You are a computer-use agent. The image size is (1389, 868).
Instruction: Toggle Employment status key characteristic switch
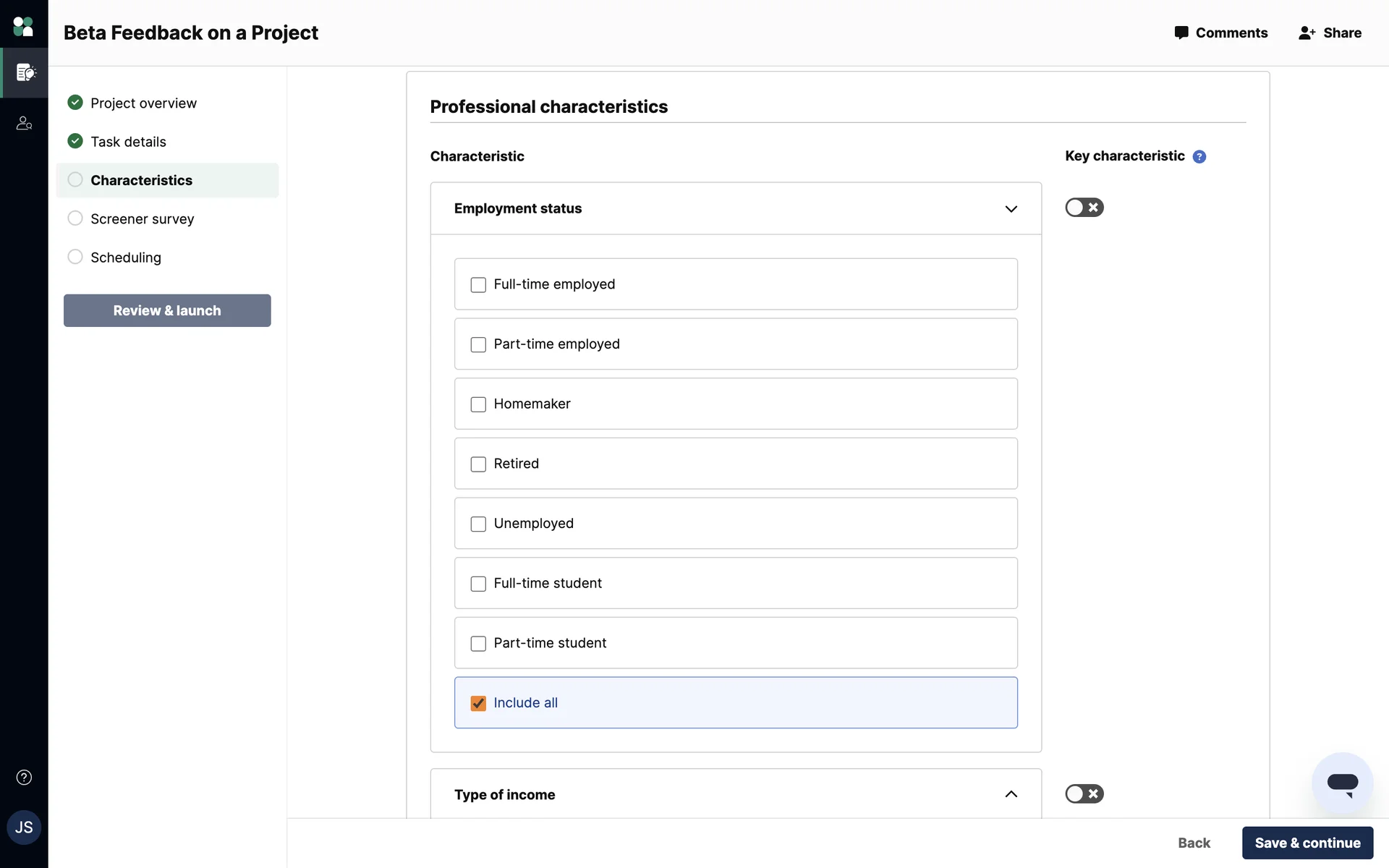pos(1084,208)
